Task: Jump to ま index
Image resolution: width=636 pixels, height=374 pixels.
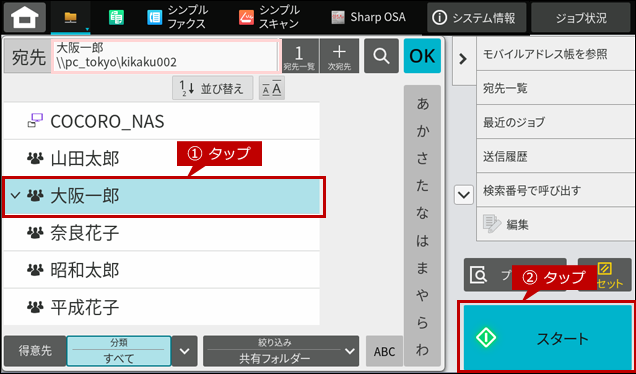Action: point(422,269)
